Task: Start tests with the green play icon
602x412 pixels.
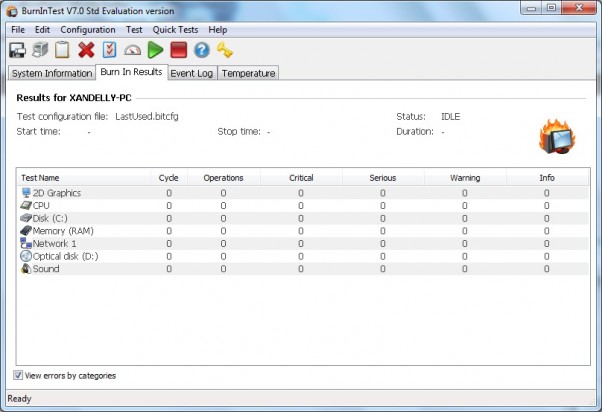Action: pos(155,50)
